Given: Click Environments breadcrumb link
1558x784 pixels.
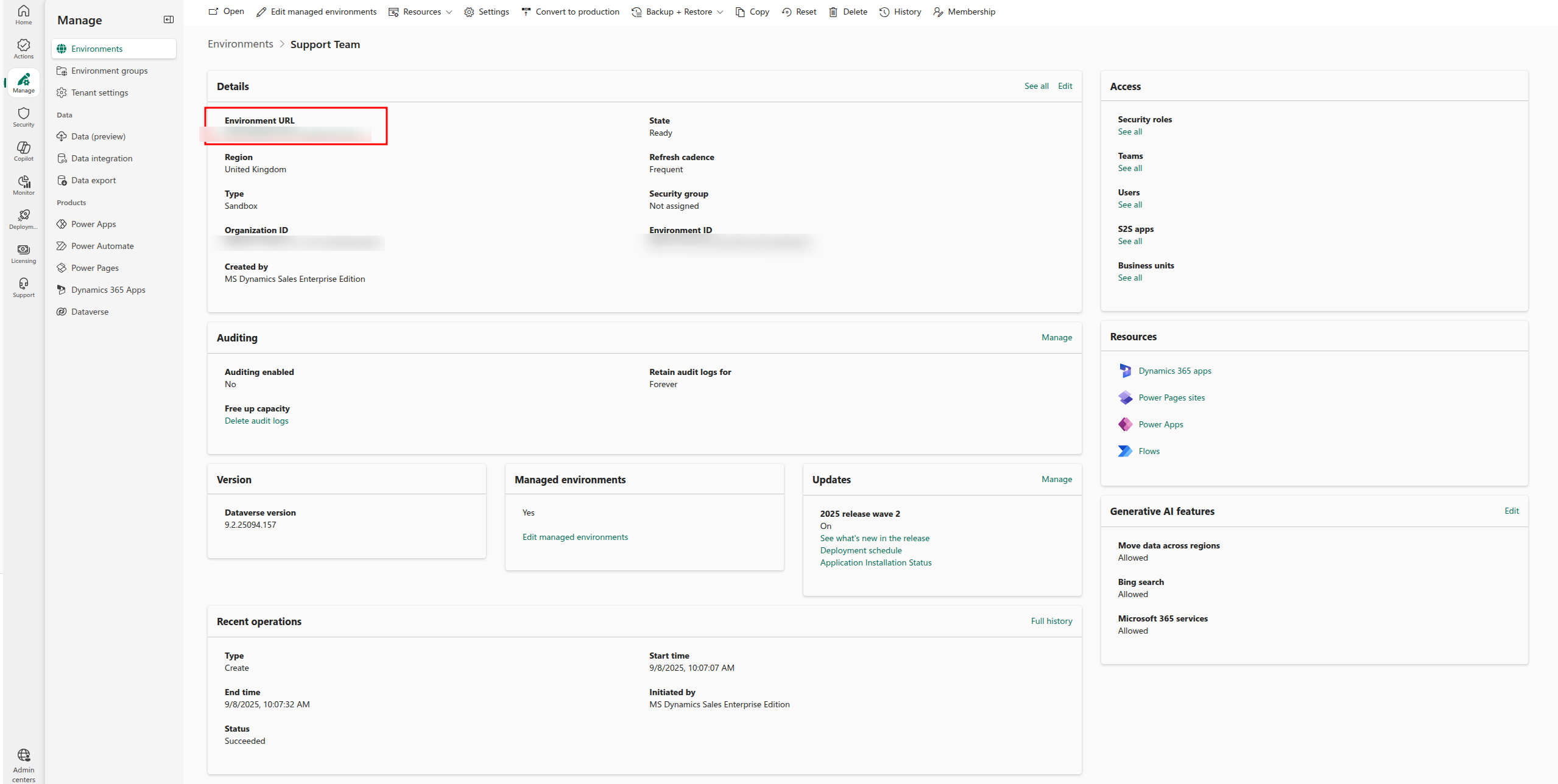Looking at the screenshot, I should coord(240,44).
